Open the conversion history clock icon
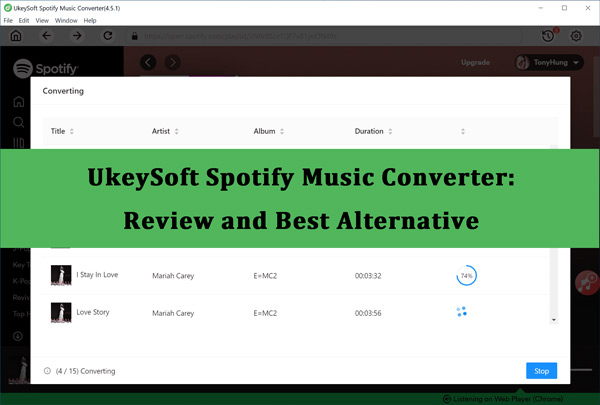 [x=548, y=36]
